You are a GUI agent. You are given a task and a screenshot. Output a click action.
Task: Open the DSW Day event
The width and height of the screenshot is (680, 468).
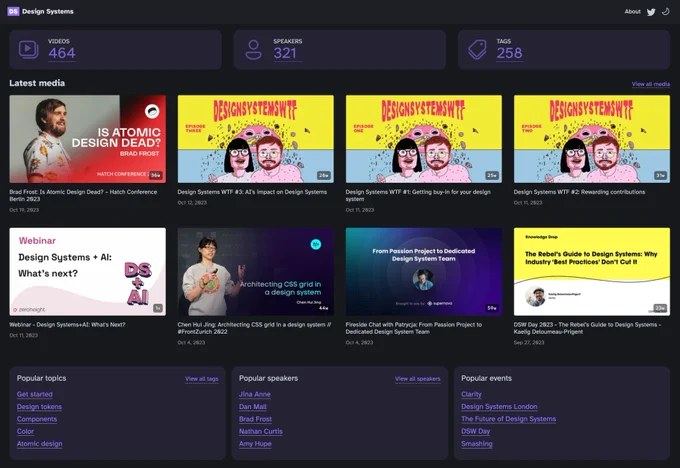476,432
